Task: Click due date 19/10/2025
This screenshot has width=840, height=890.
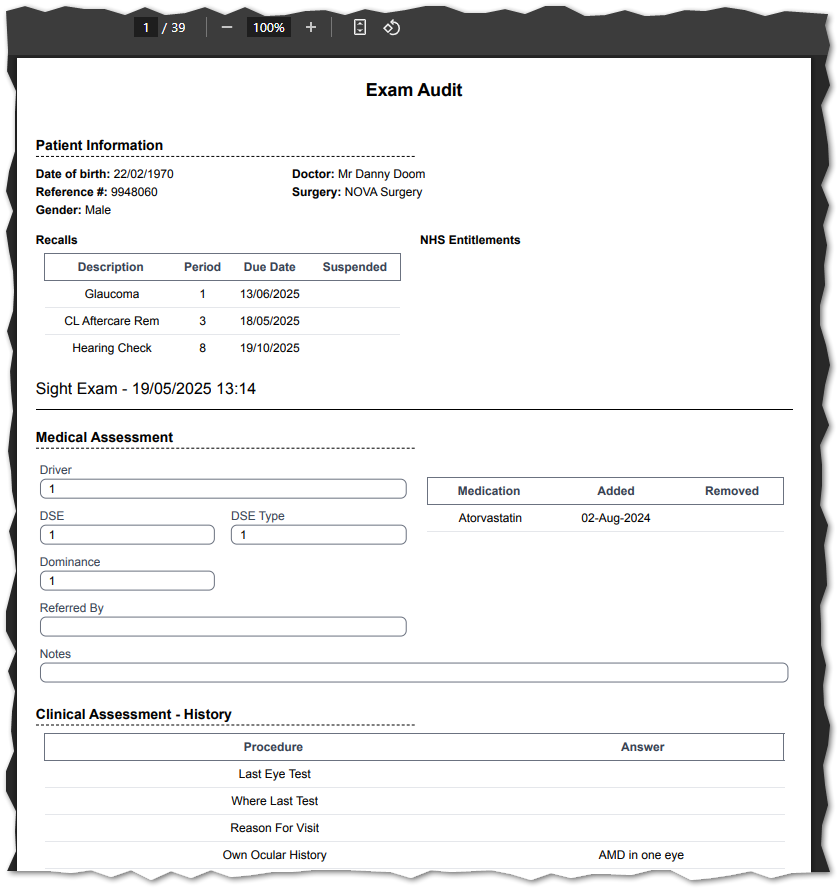Action: pos(270,348)
